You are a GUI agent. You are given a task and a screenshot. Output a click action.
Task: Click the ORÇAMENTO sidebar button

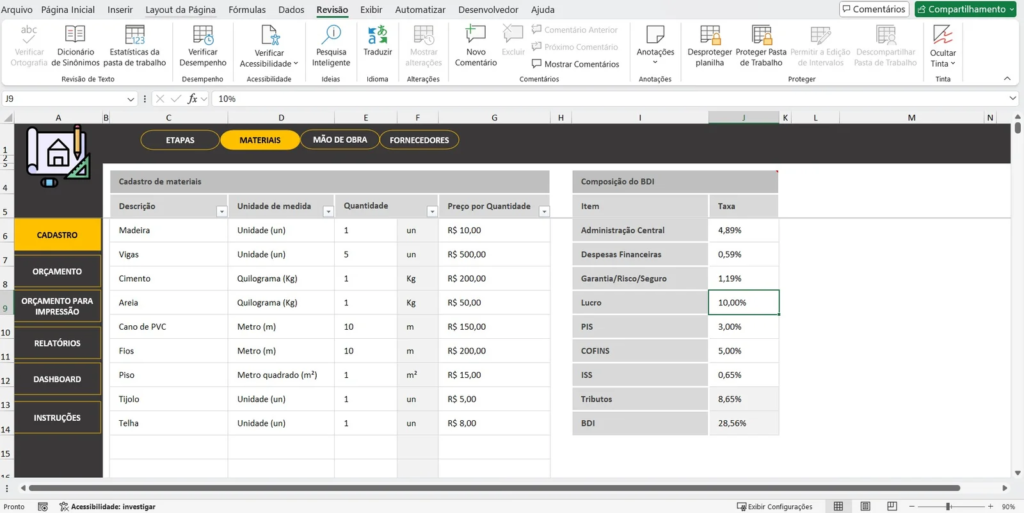pos(57,271)
